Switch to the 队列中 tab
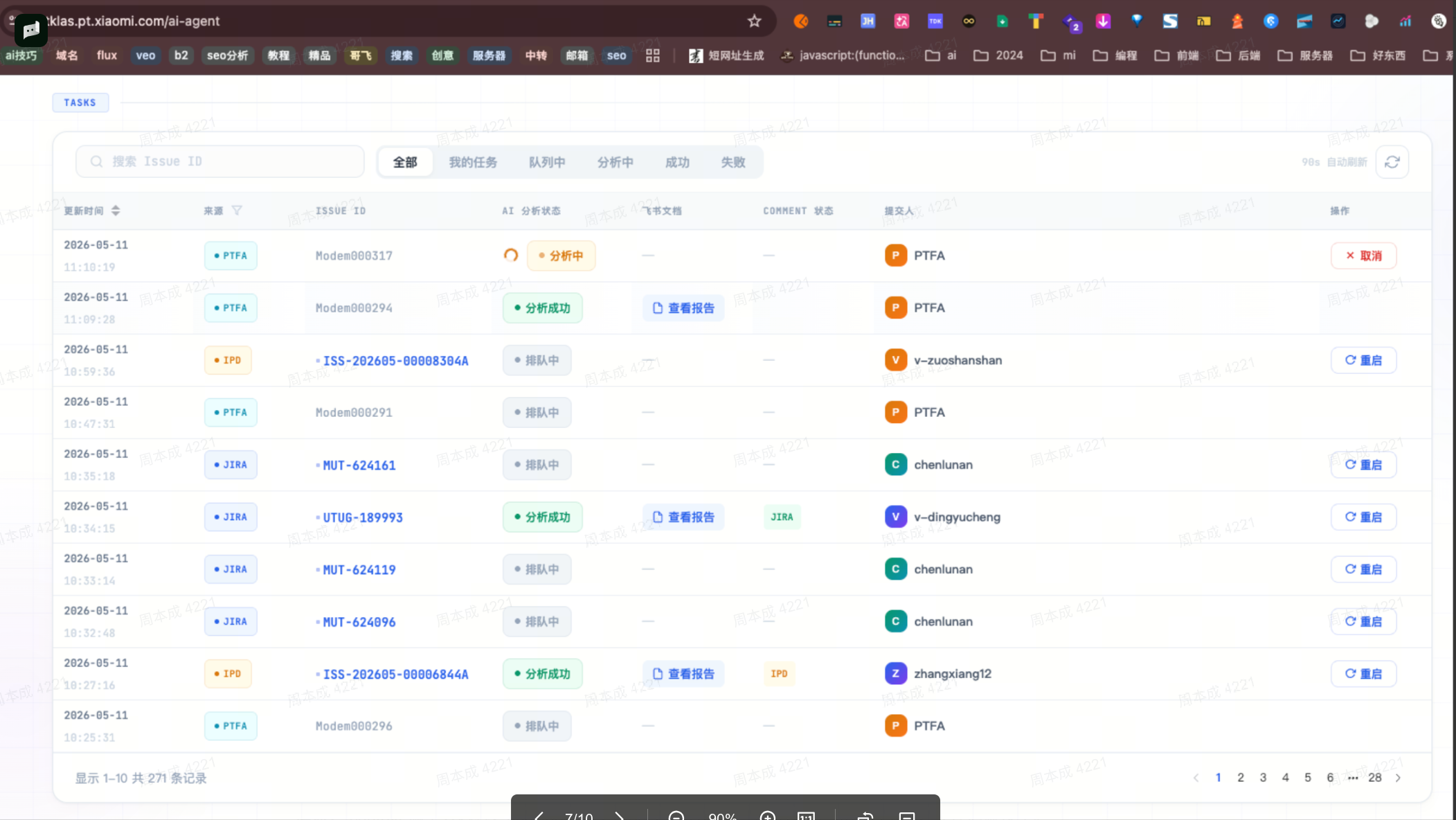1456x820 pixels. click(x=547, y=162)
